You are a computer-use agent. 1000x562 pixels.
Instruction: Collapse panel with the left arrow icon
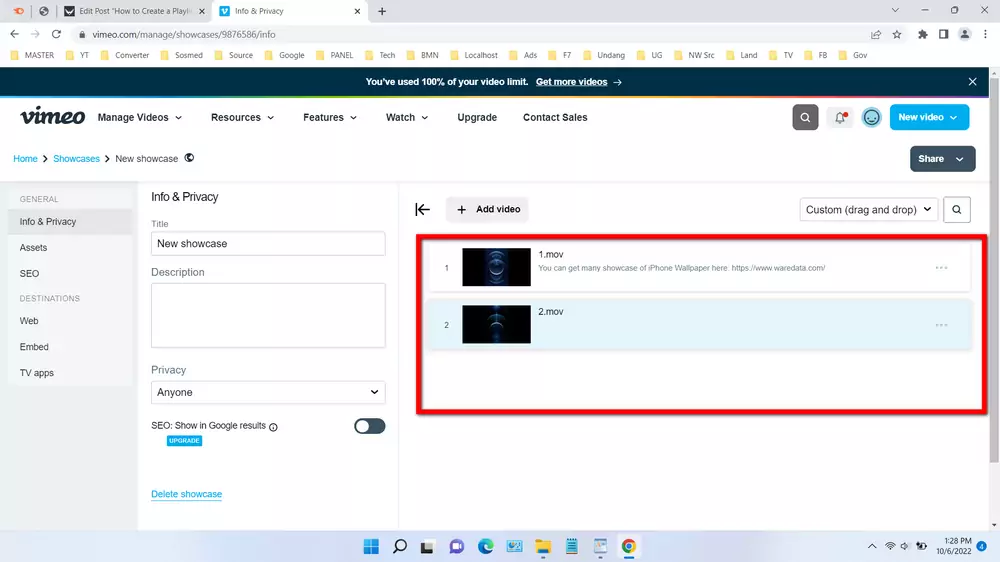point(422,209)
